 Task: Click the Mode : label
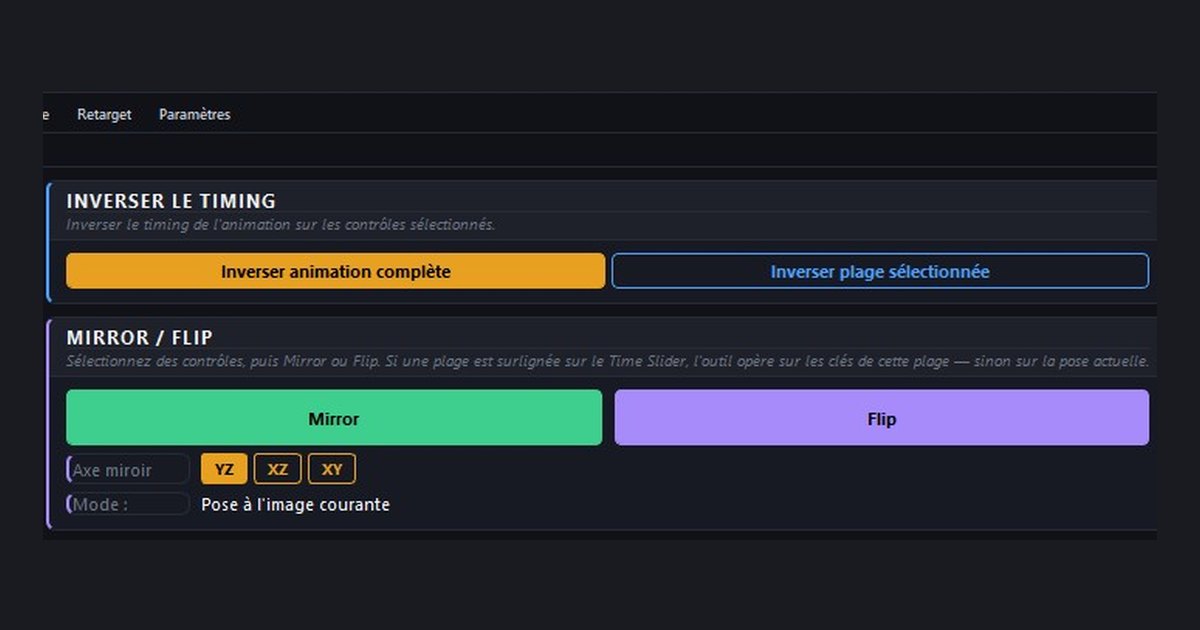coord(128,504)
